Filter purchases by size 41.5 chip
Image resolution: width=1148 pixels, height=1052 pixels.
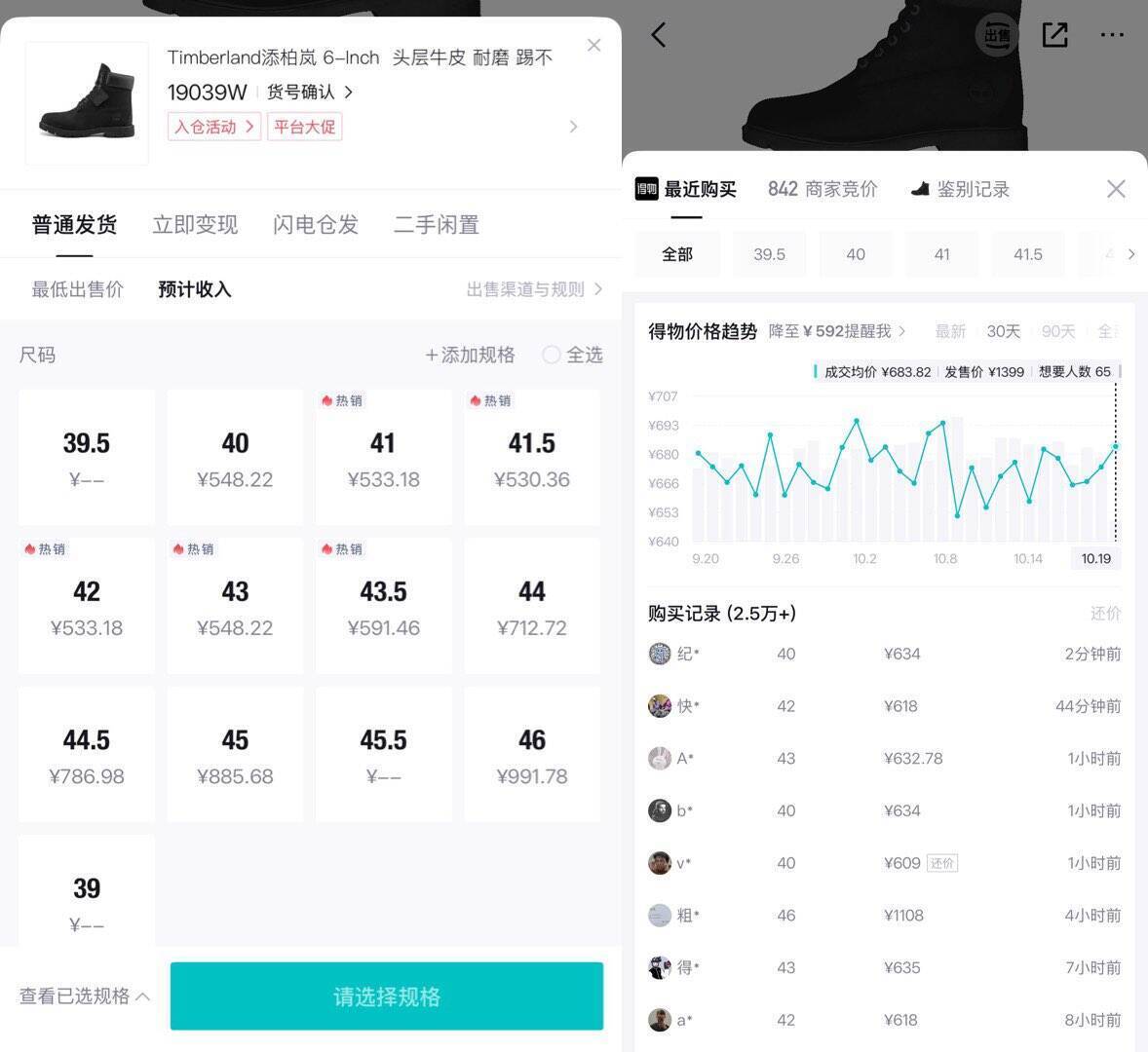[1028, 254]
